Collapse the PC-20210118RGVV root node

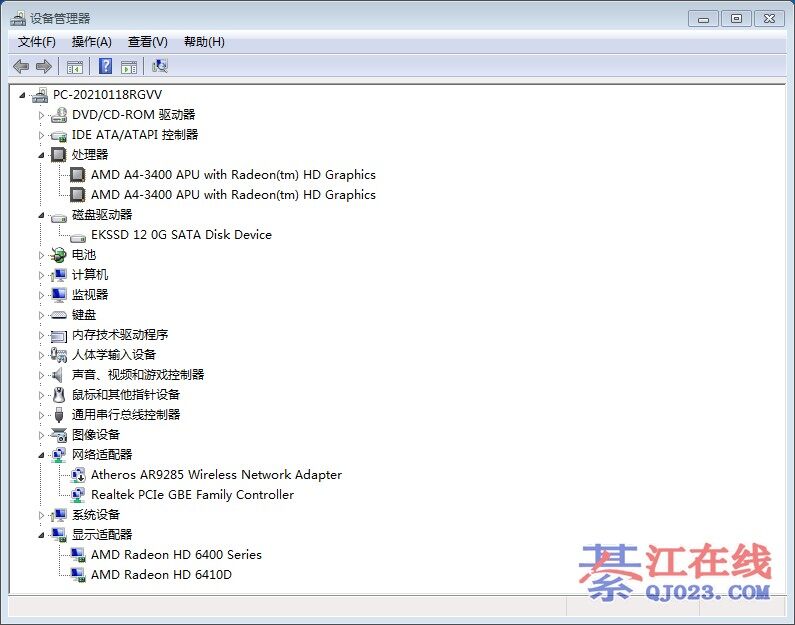click(22, 95)
